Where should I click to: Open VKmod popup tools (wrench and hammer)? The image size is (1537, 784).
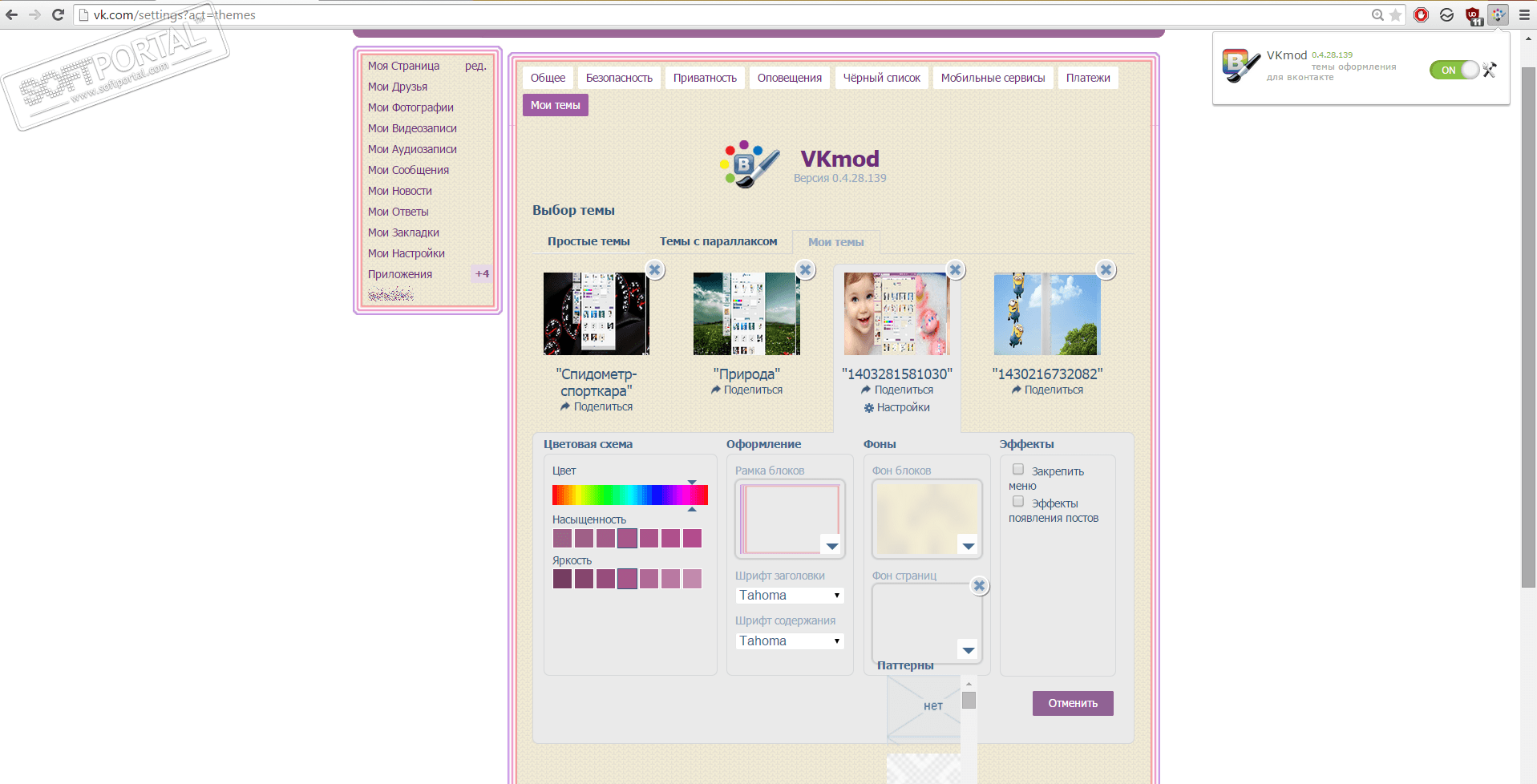[1490, 70]
